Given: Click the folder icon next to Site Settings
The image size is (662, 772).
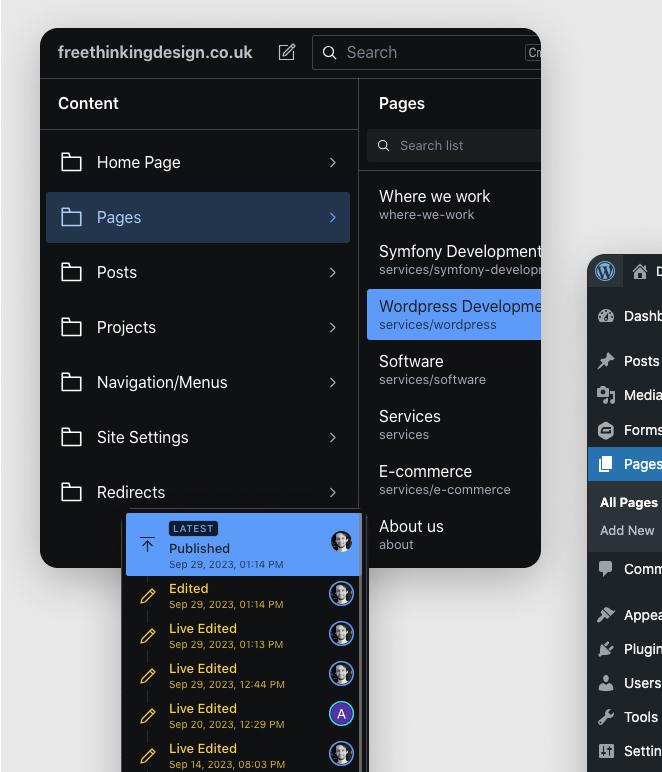Looking at the screenshot, I should click(71, 437).
